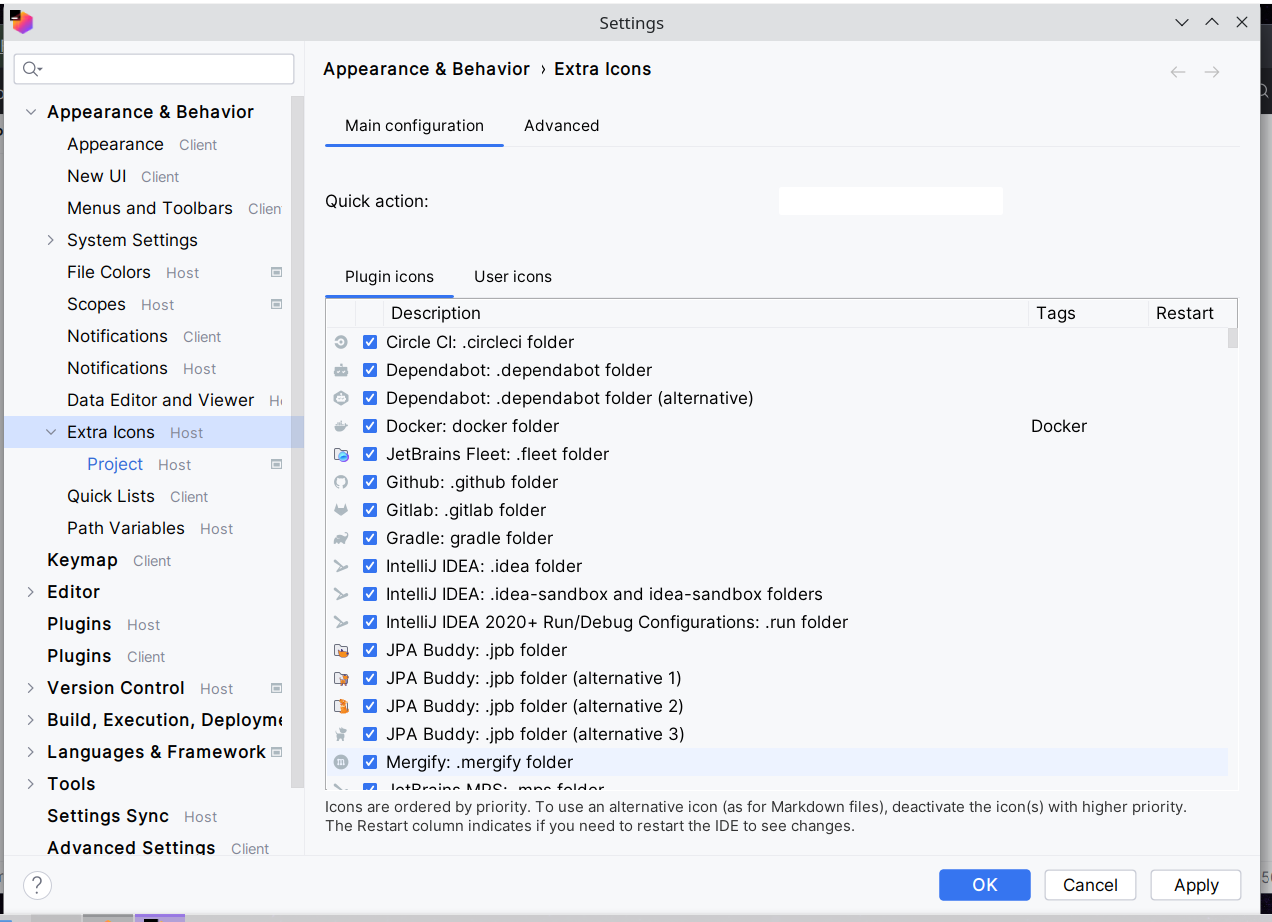
Task: Click the Circle CI icon
Action: coord(341,341)
